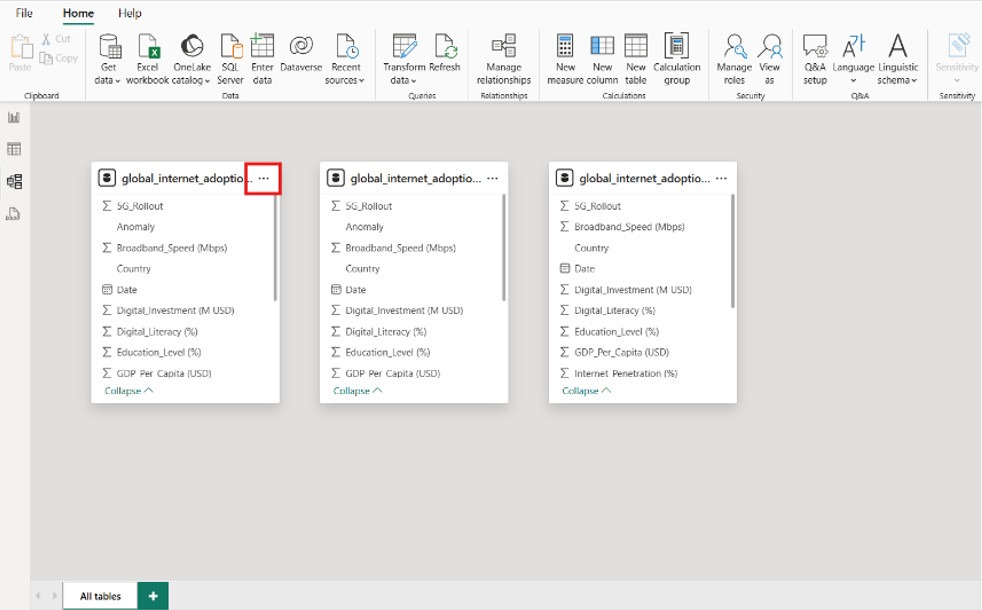
Task: Select the All tables tab at bottom
Action: click(99, 596)
